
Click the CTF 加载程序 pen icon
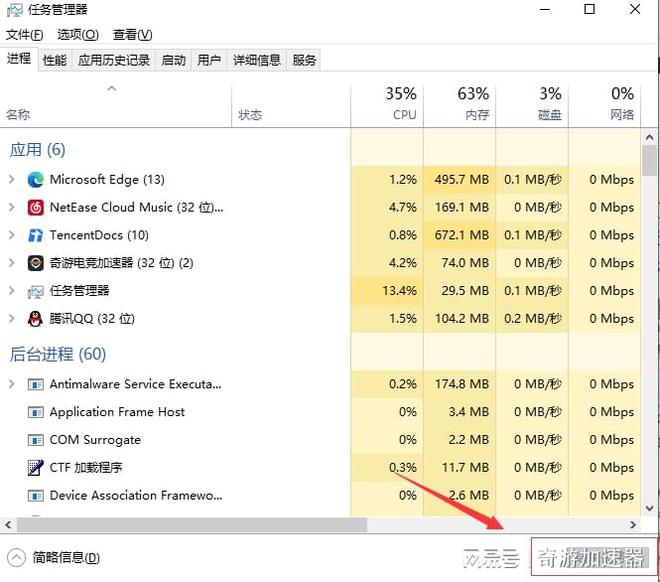click(x=35, y=468)
